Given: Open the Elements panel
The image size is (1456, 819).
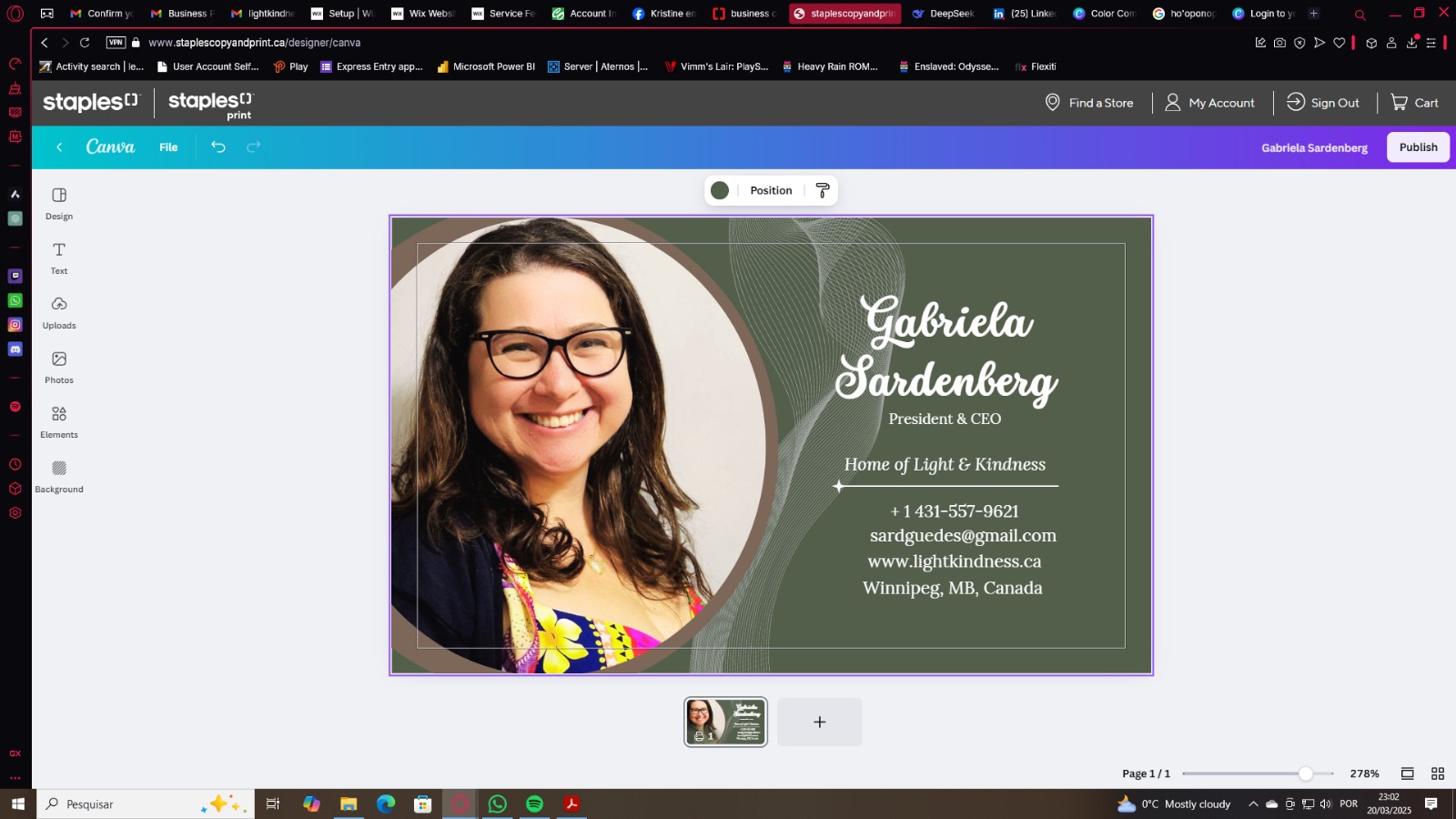Looking at the screenshot, I should click(59, 422).
